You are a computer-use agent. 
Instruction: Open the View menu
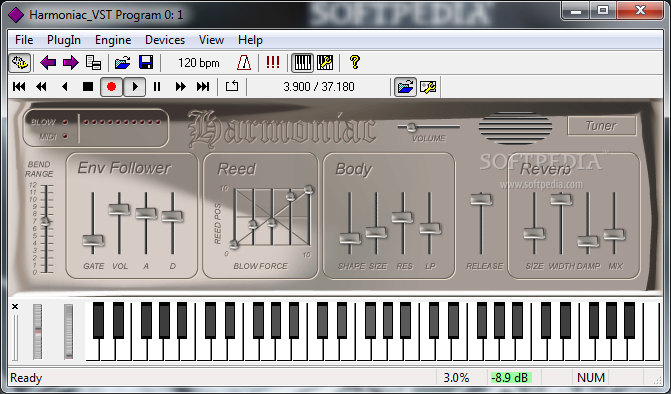point(211,40)
